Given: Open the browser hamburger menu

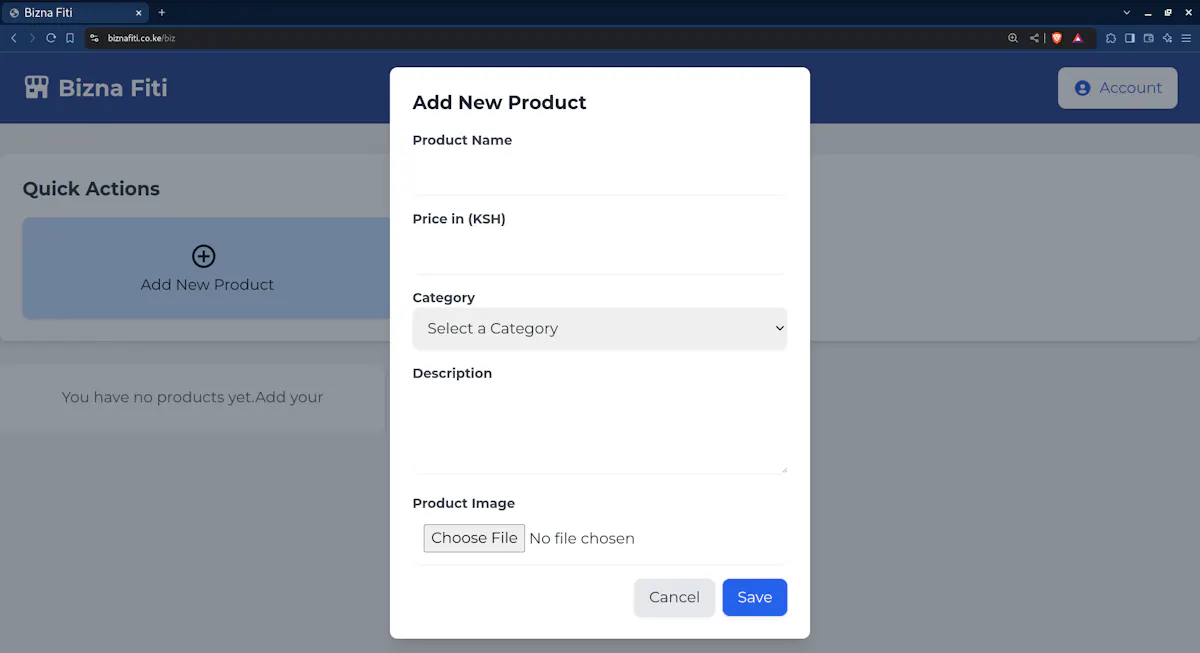Looking at the screenshot, I should pyautogui.click(x=1186, y=38).
